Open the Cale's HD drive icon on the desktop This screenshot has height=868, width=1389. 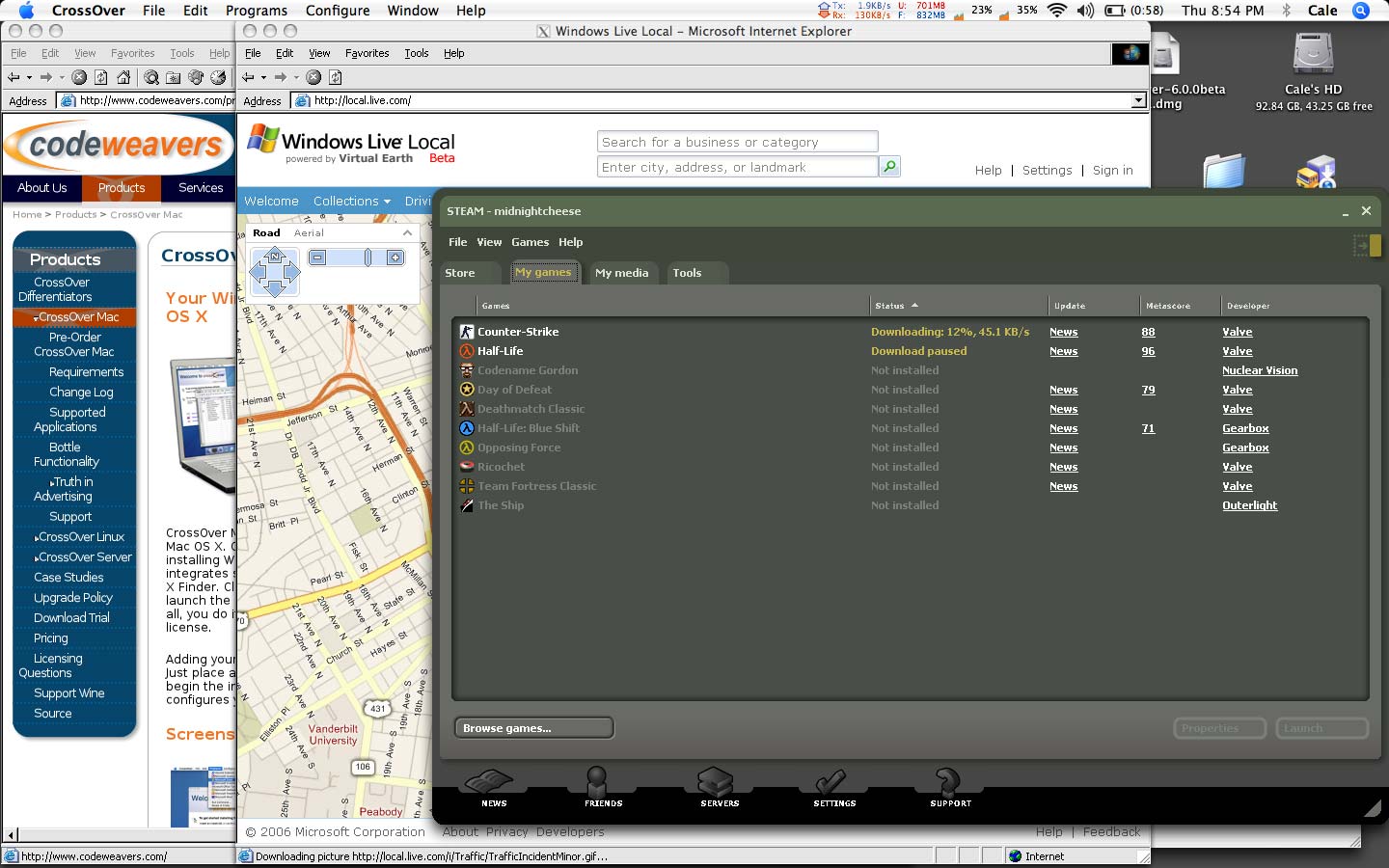click(x=1314, y=54)
